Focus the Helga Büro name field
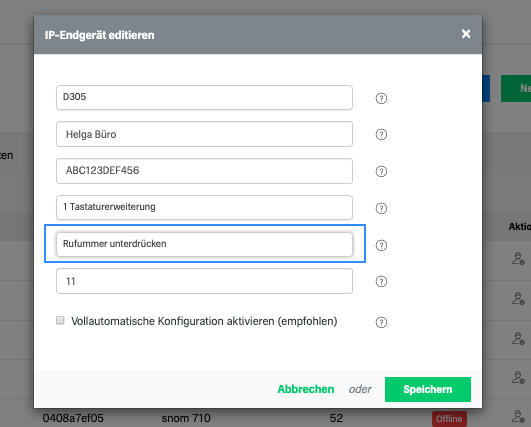 click(204, 134)
